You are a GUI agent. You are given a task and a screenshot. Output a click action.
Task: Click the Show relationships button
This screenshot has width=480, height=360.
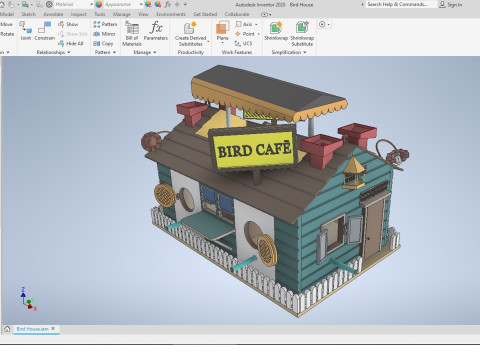[x=68, y=24]
